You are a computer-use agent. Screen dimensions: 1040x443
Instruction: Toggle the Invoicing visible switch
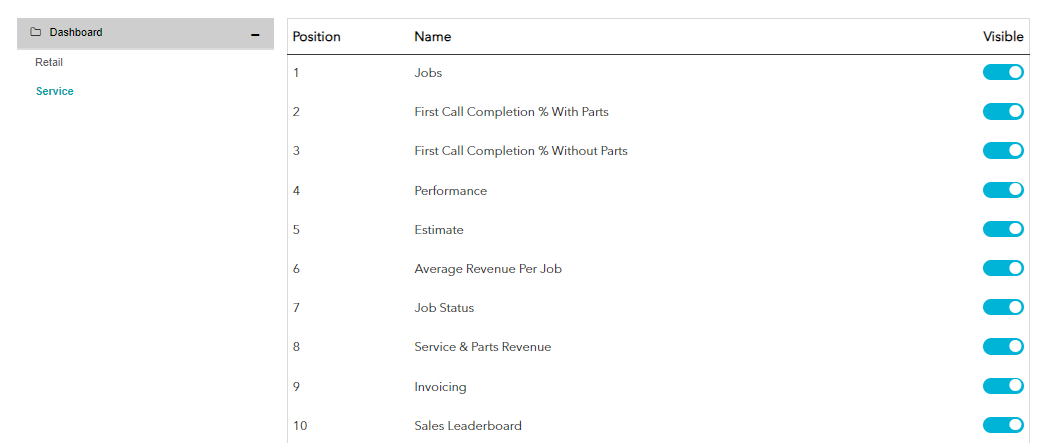coord(1003,386)
